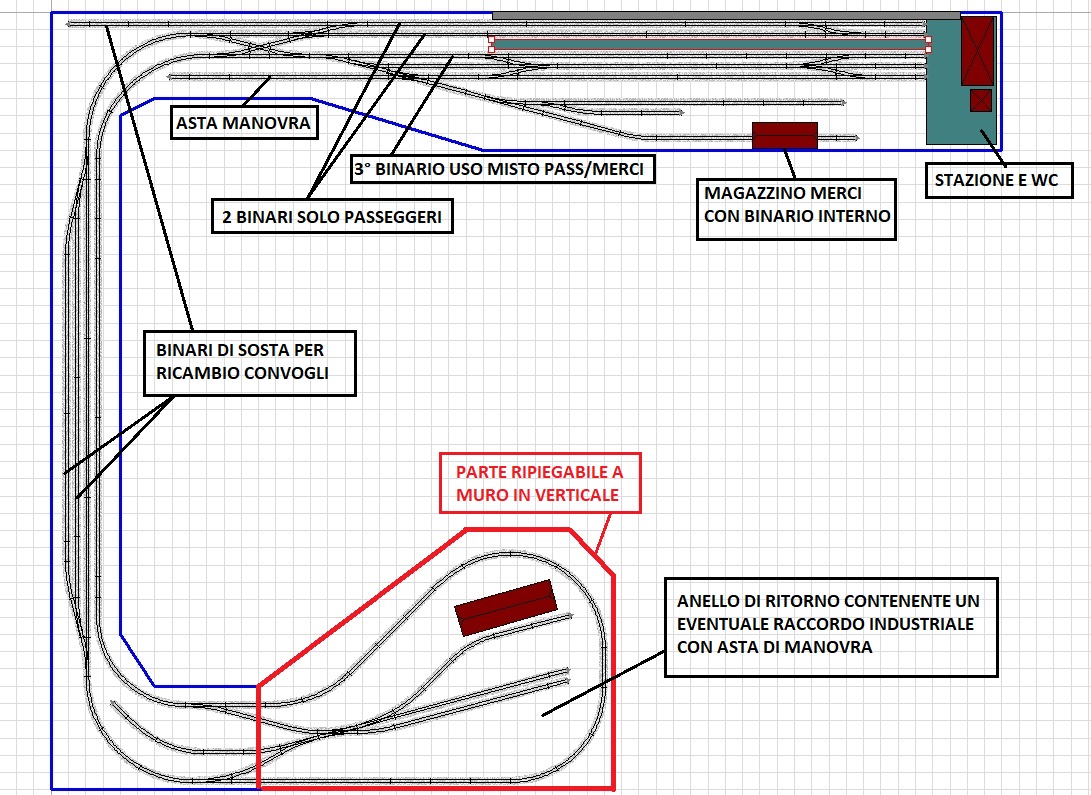1091x795 pixels.
Task: Click the 2 BINARI SOLO PASSEGGERI label
Action: [332, 216]
